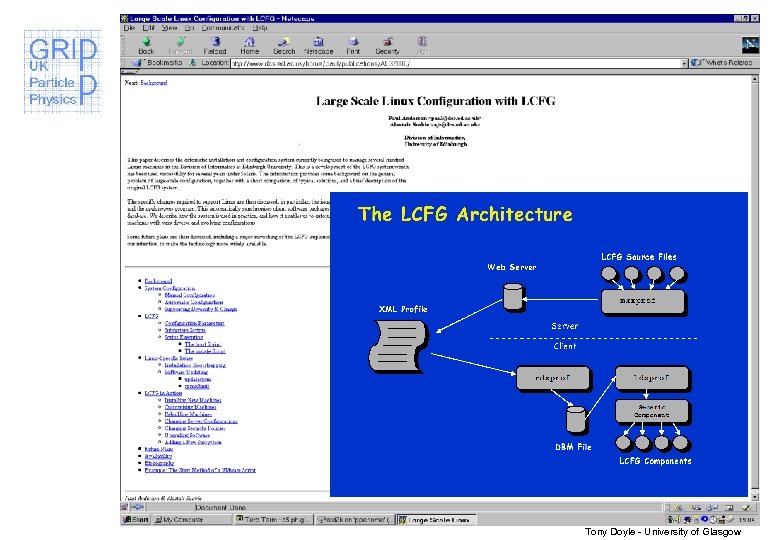Open the Configuration Parameters link

[x=195, y=323]
